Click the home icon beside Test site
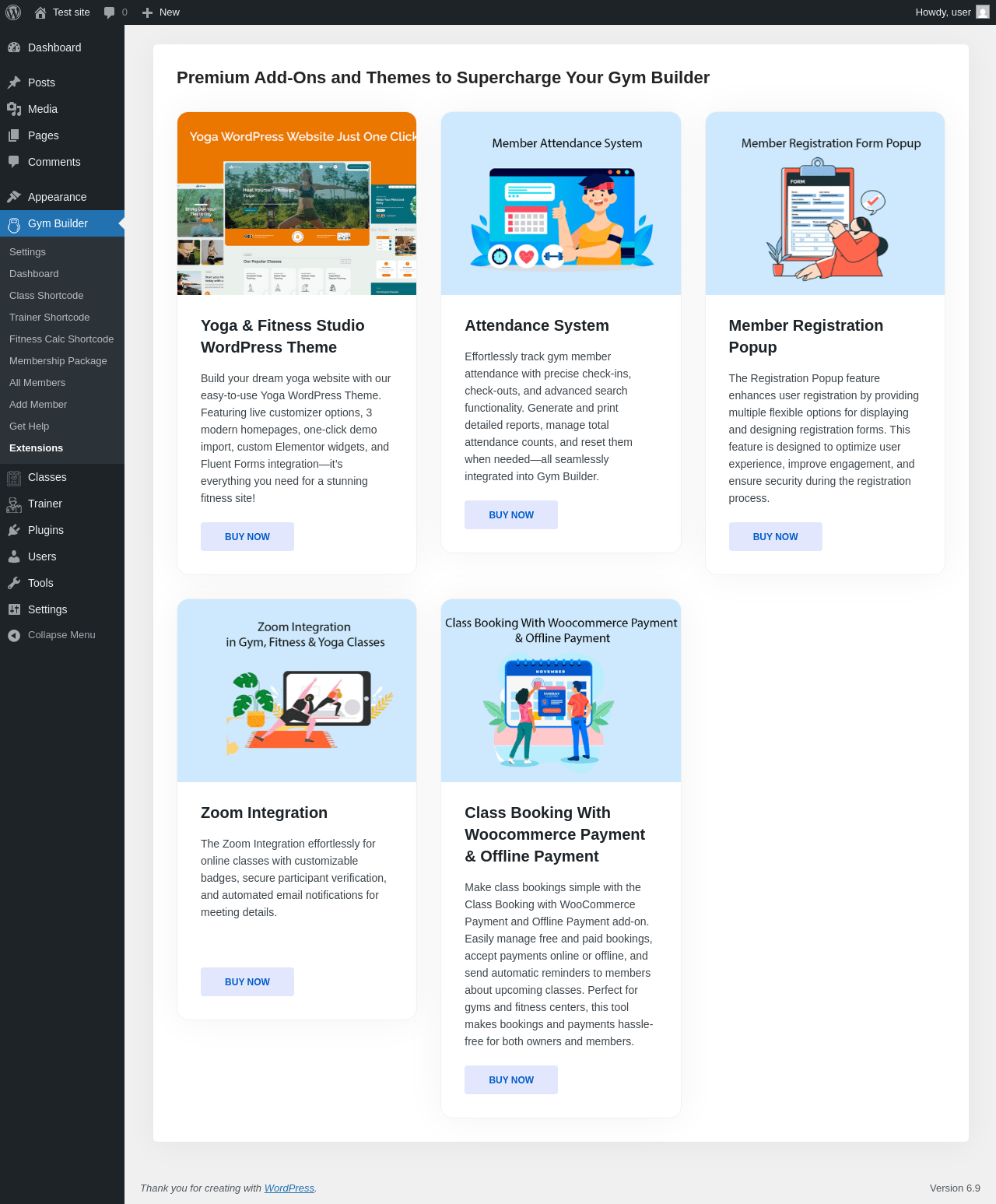This screenshot has height=1204, width=996. point(40,12)
